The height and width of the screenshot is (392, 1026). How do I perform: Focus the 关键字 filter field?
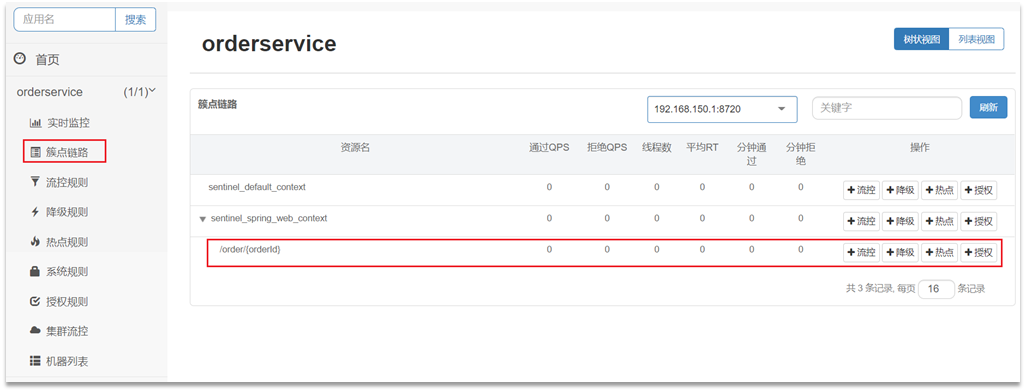tap(887, 108)
